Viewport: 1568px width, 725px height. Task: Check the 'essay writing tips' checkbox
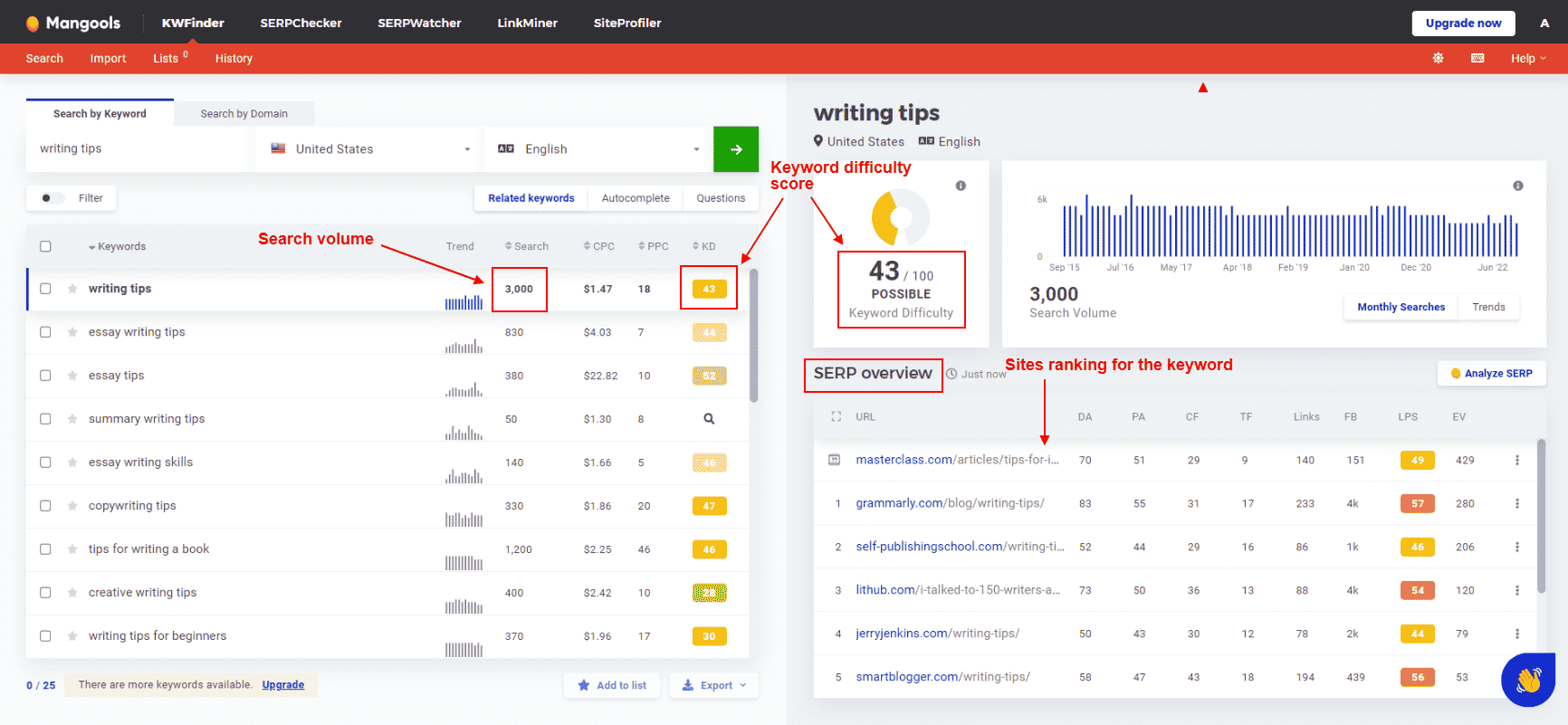pyautogui.click(x=45, y=332)
